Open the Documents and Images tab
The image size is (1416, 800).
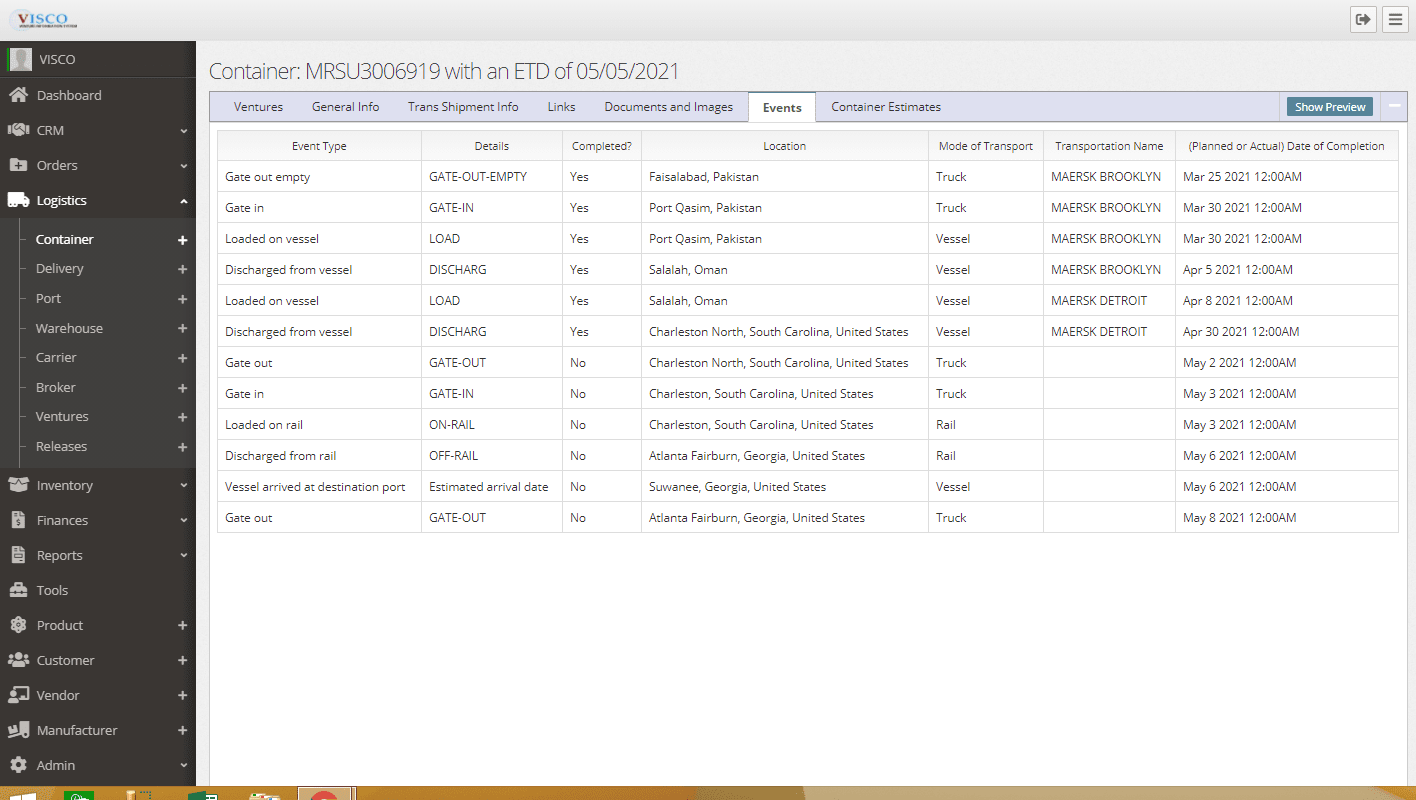click(668, 107)
